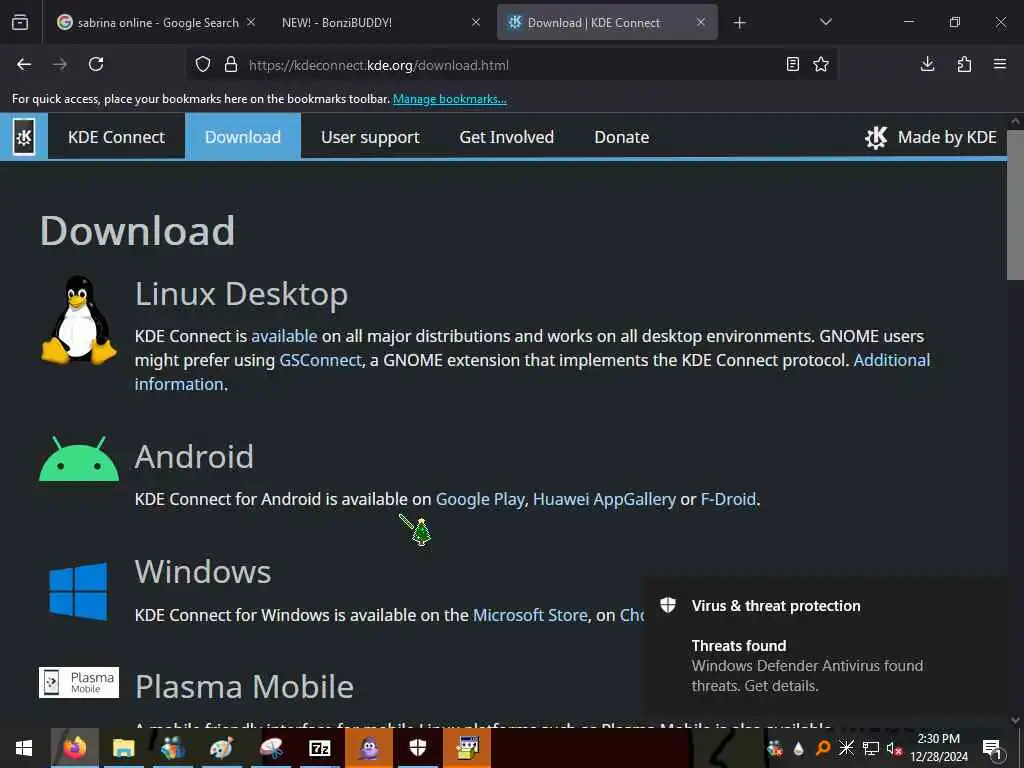Open the F-Droid link

(x=728, y=500)
